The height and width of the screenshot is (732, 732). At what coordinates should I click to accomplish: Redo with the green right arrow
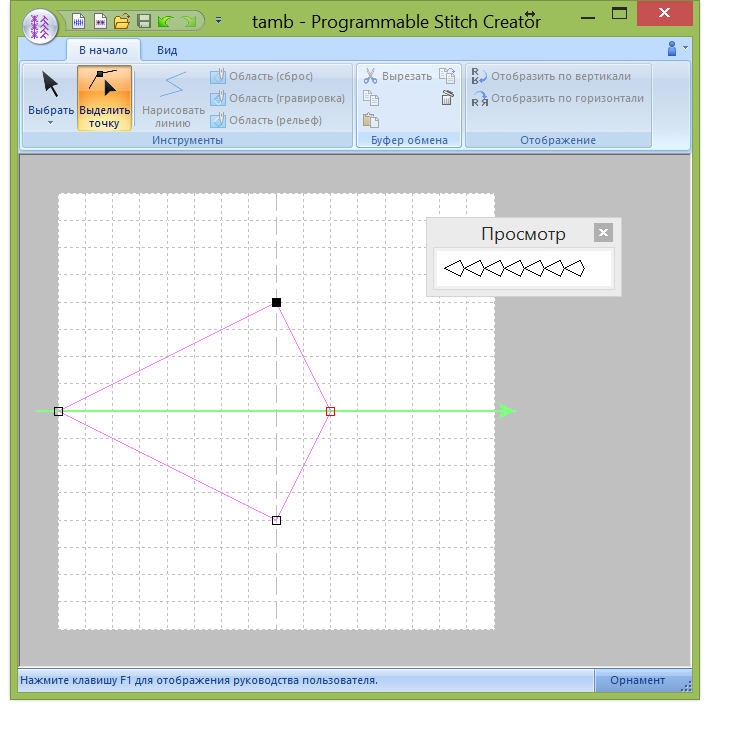[188, 21]
